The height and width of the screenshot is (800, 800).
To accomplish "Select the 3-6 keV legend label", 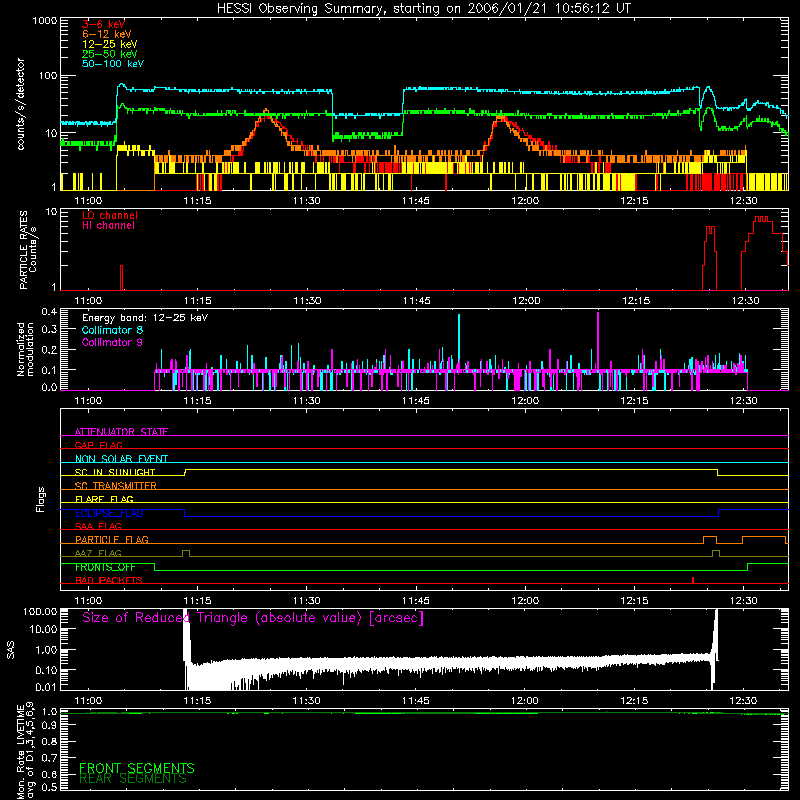I will pyautogui.click(x=104, y=24).
